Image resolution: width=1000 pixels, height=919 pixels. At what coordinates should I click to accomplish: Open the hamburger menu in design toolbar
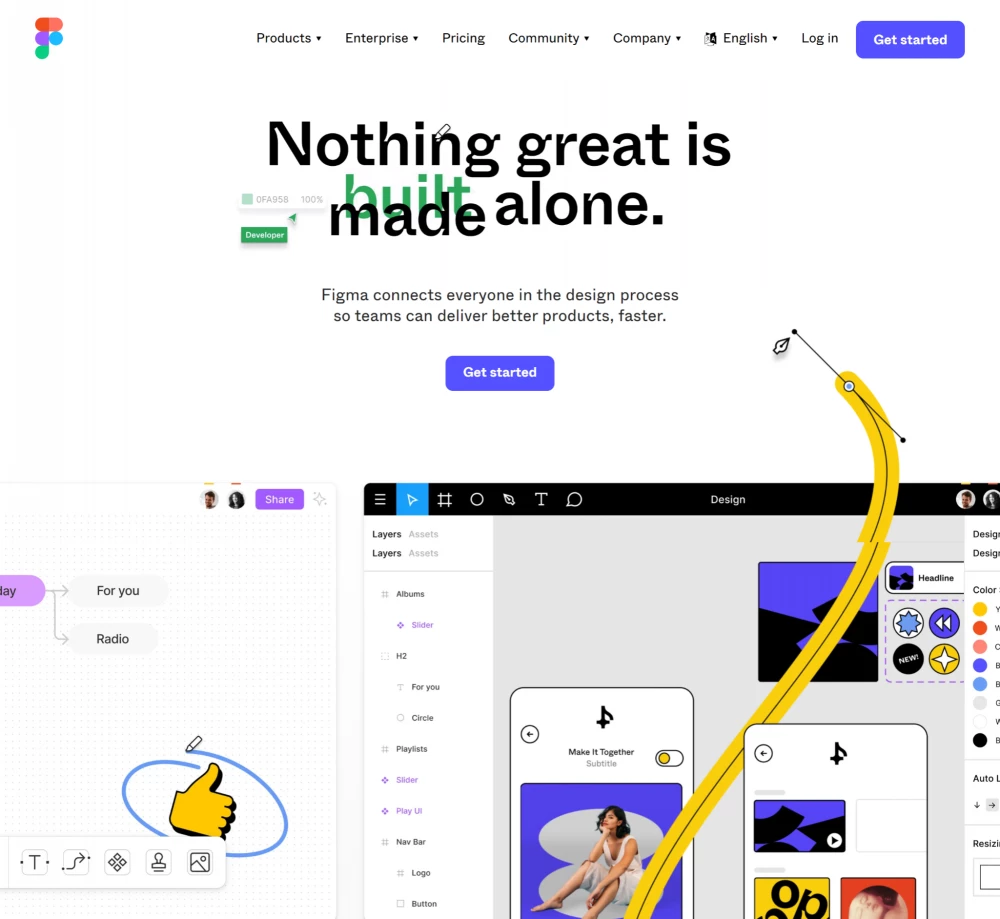click(380, 499)
